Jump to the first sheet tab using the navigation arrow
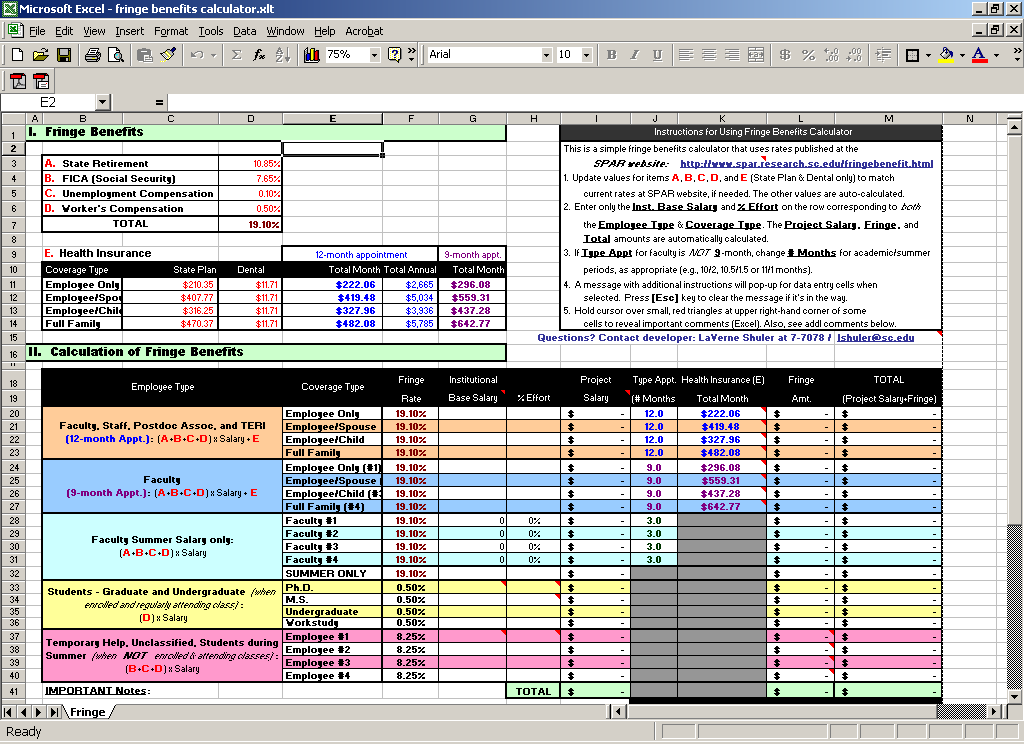 point(8,712)
